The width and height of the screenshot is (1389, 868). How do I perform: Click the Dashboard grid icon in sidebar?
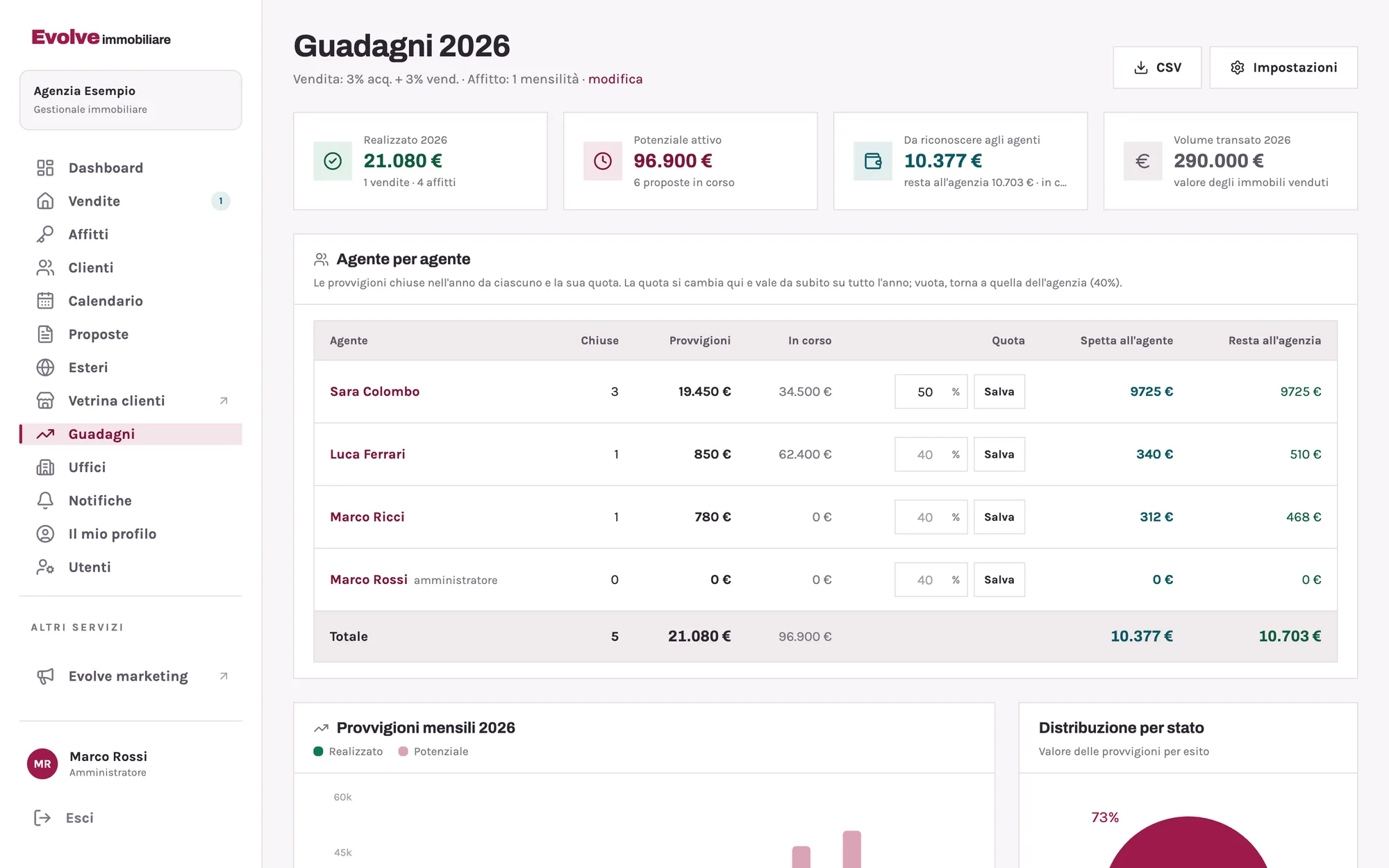tap(45, 168)
